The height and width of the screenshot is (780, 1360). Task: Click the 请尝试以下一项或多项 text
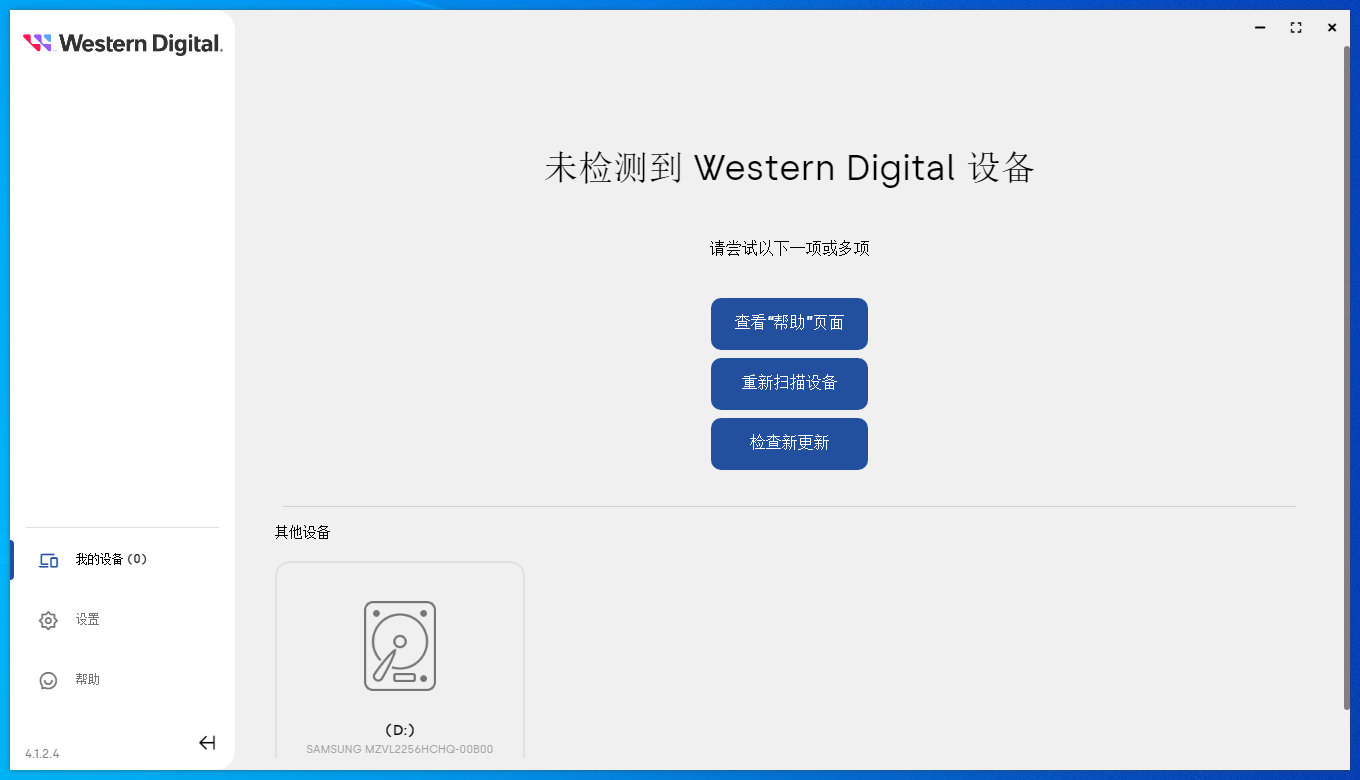coord(789,248)
